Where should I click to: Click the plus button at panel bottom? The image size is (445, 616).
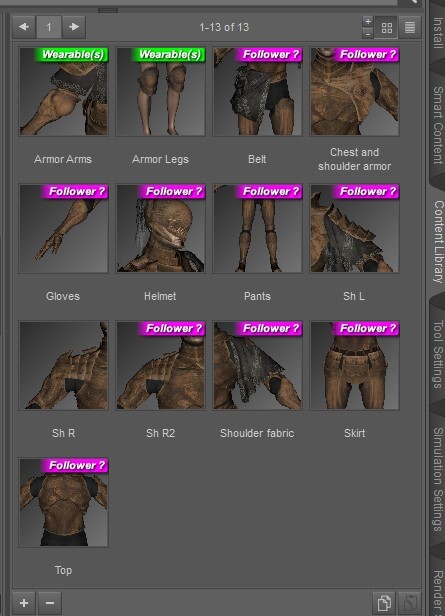[x=24, y=603]
